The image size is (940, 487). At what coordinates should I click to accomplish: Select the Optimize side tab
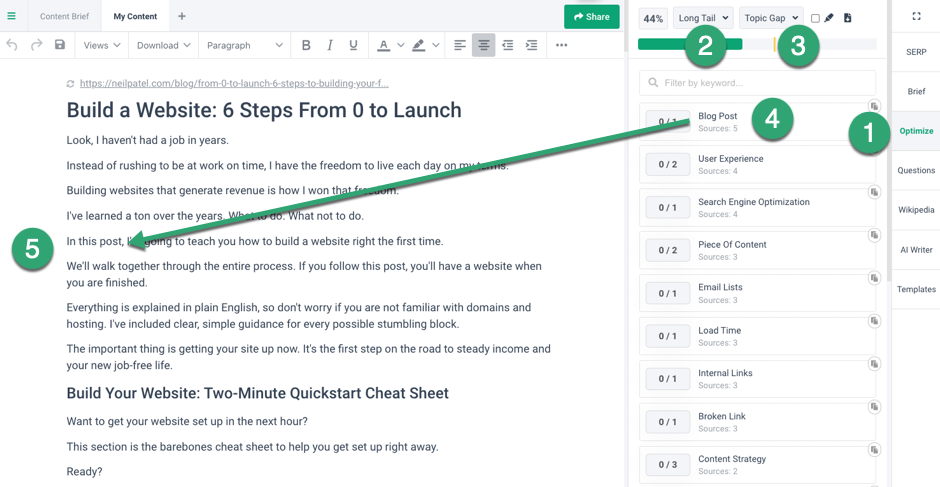[x=916, y=131]
